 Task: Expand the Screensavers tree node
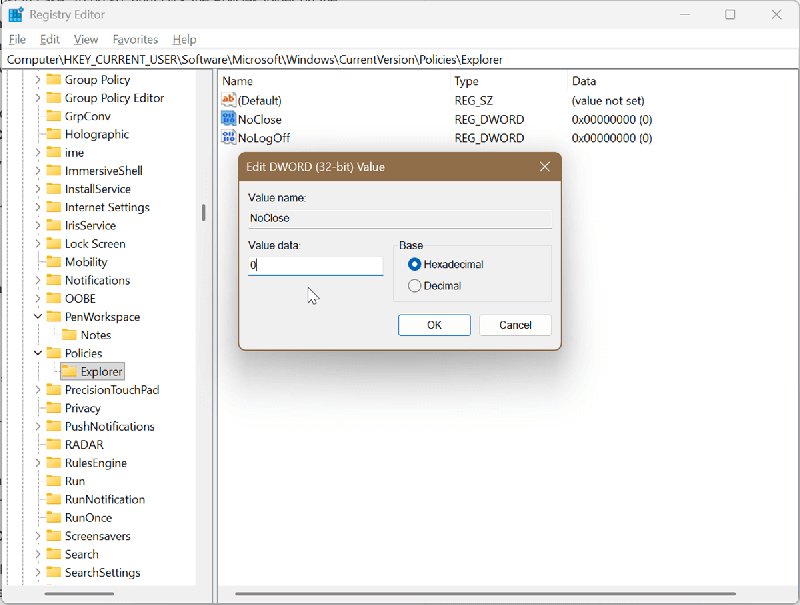(37, 536)
